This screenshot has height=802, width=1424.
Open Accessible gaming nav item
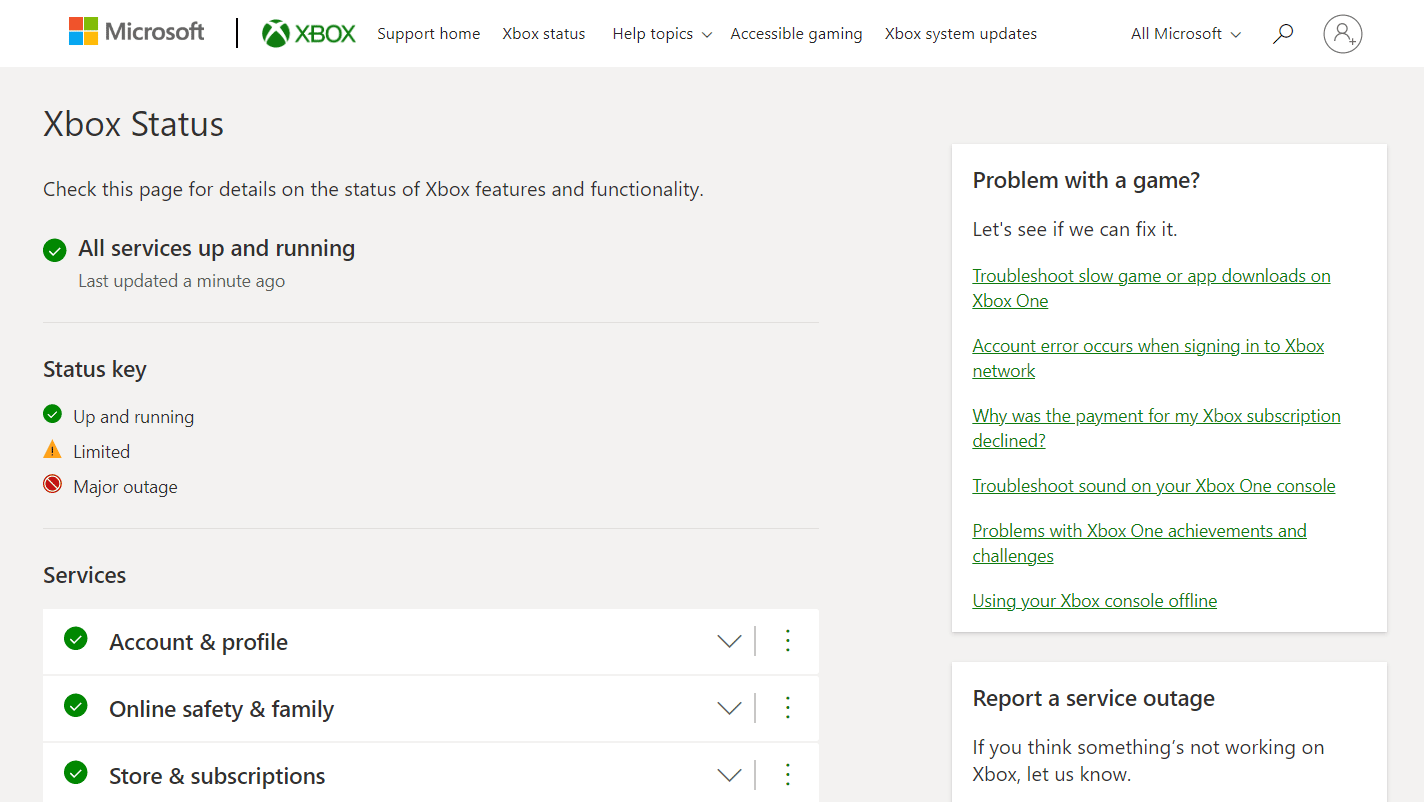(x=796, y=34)
